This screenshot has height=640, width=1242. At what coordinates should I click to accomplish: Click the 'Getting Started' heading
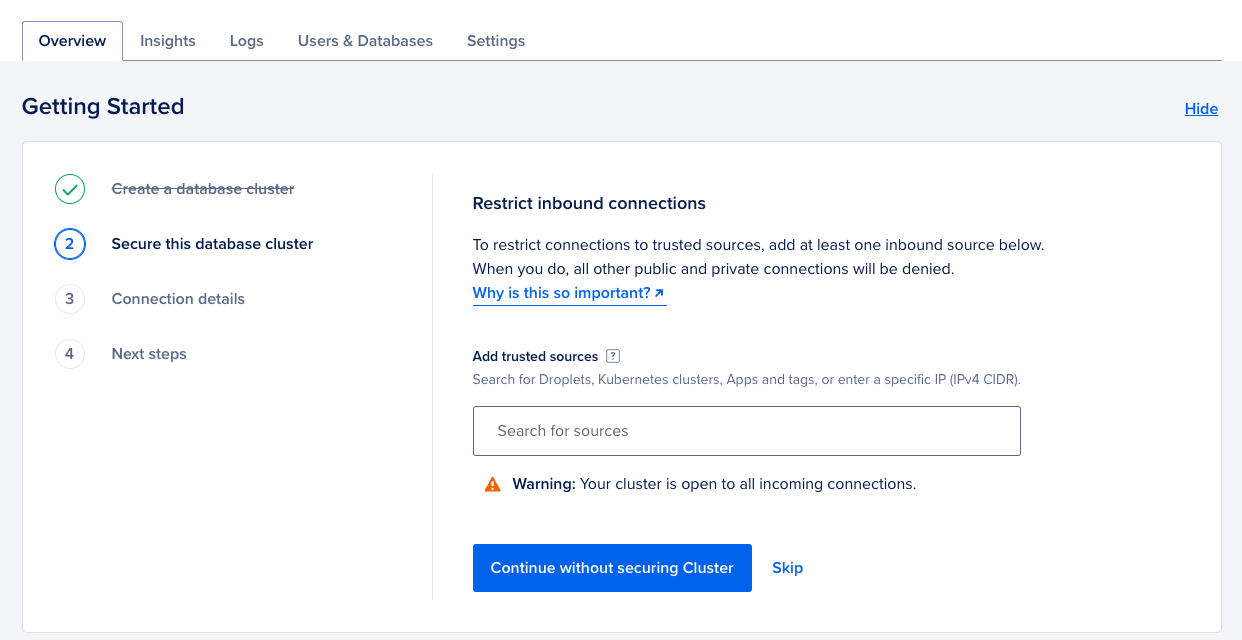(103, 107)
